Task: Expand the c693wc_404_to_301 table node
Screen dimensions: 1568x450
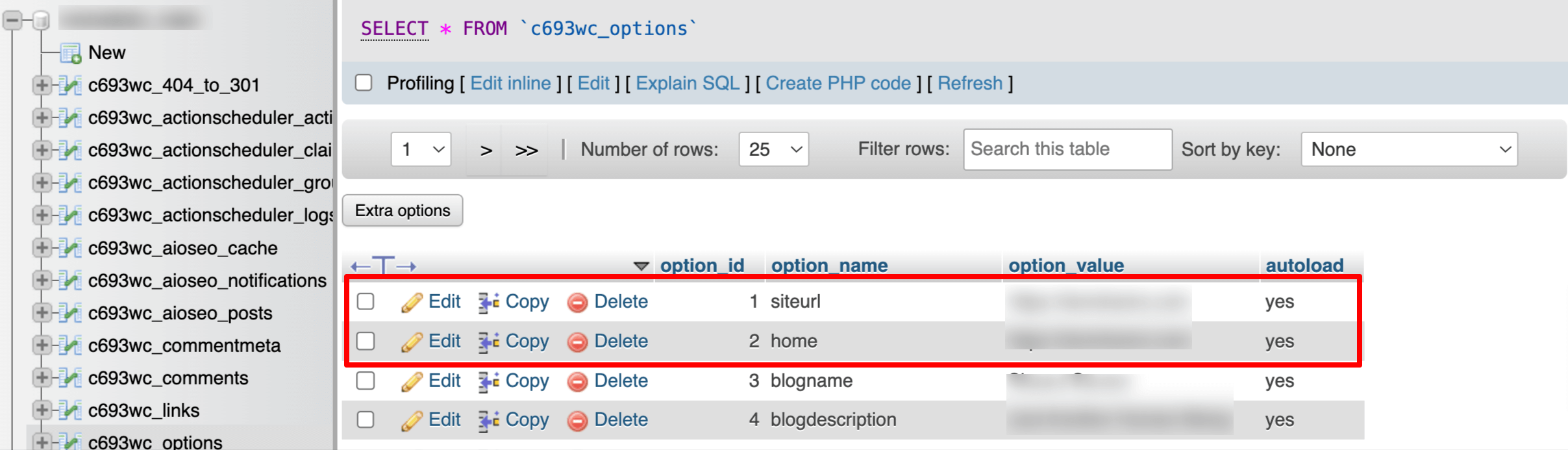Action: 42,85
